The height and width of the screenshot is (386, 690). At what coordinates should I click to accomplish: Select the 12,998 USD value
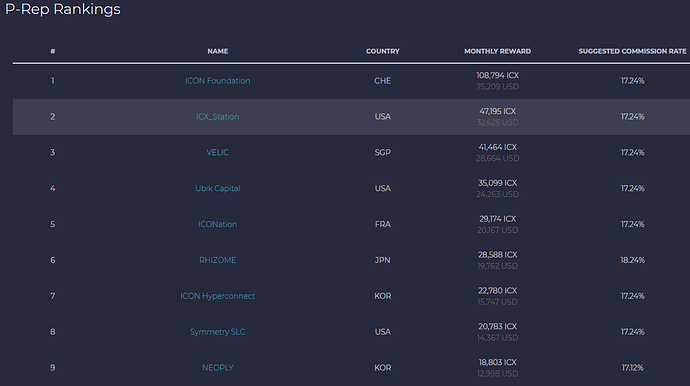[497, 374]
